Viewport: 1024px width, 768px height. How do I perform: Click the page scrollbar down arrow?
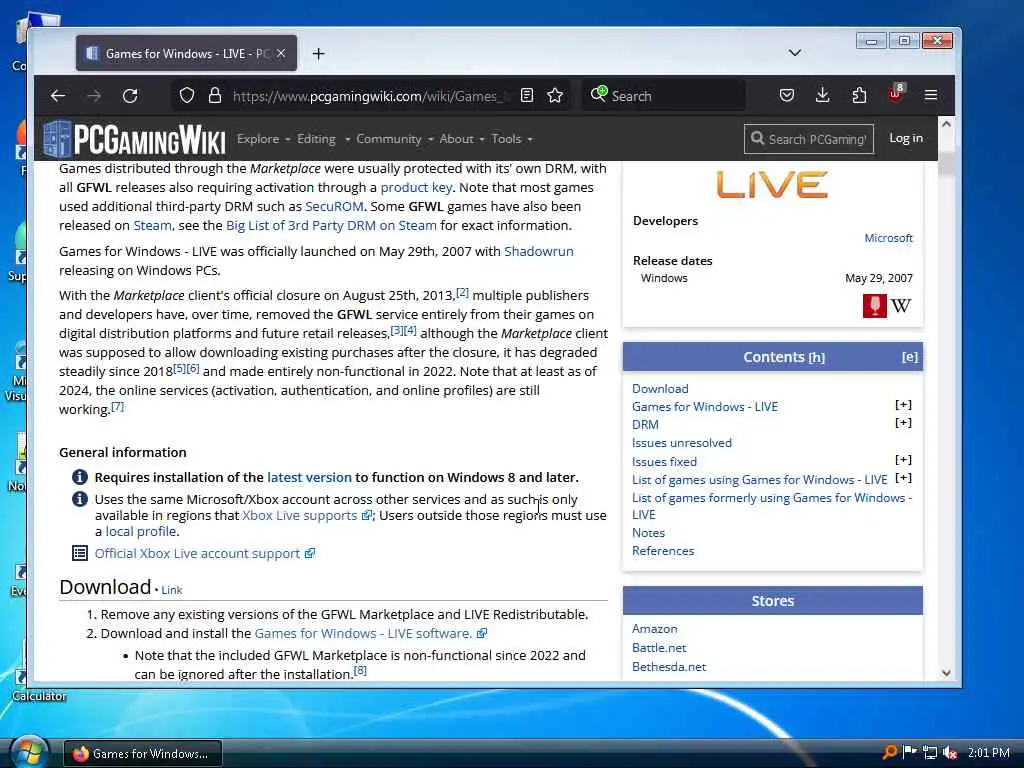click(x=946, y=673)
